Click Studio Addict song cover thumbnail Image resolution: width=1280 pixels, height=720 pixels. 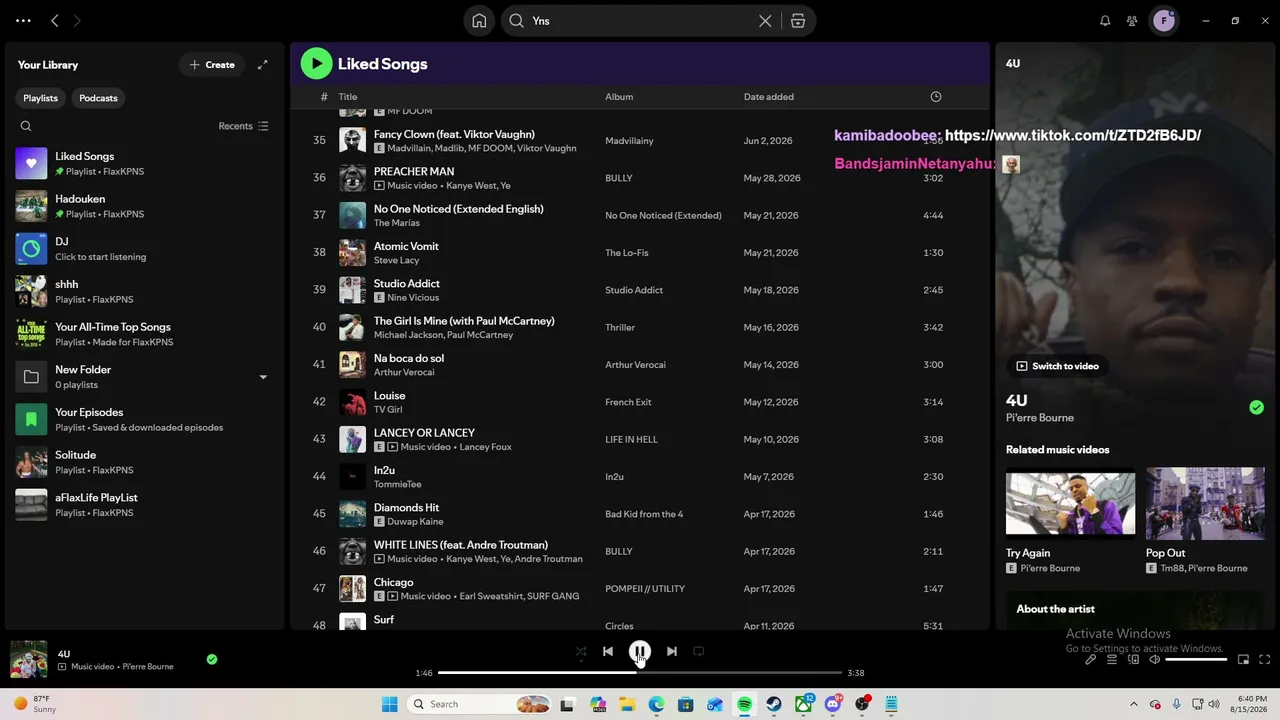352,290
